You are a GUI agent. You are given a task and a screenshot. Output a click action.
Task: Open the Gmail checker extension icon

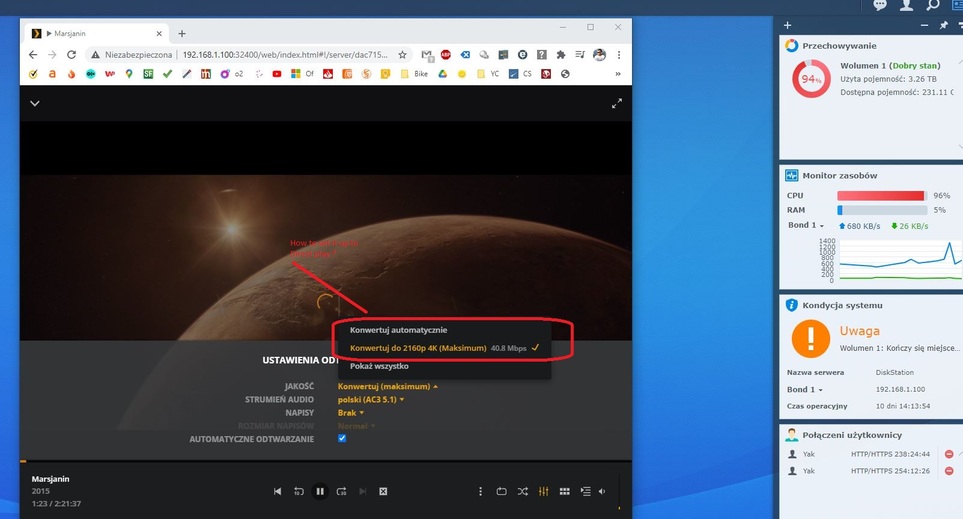click(x=427, y=55)
